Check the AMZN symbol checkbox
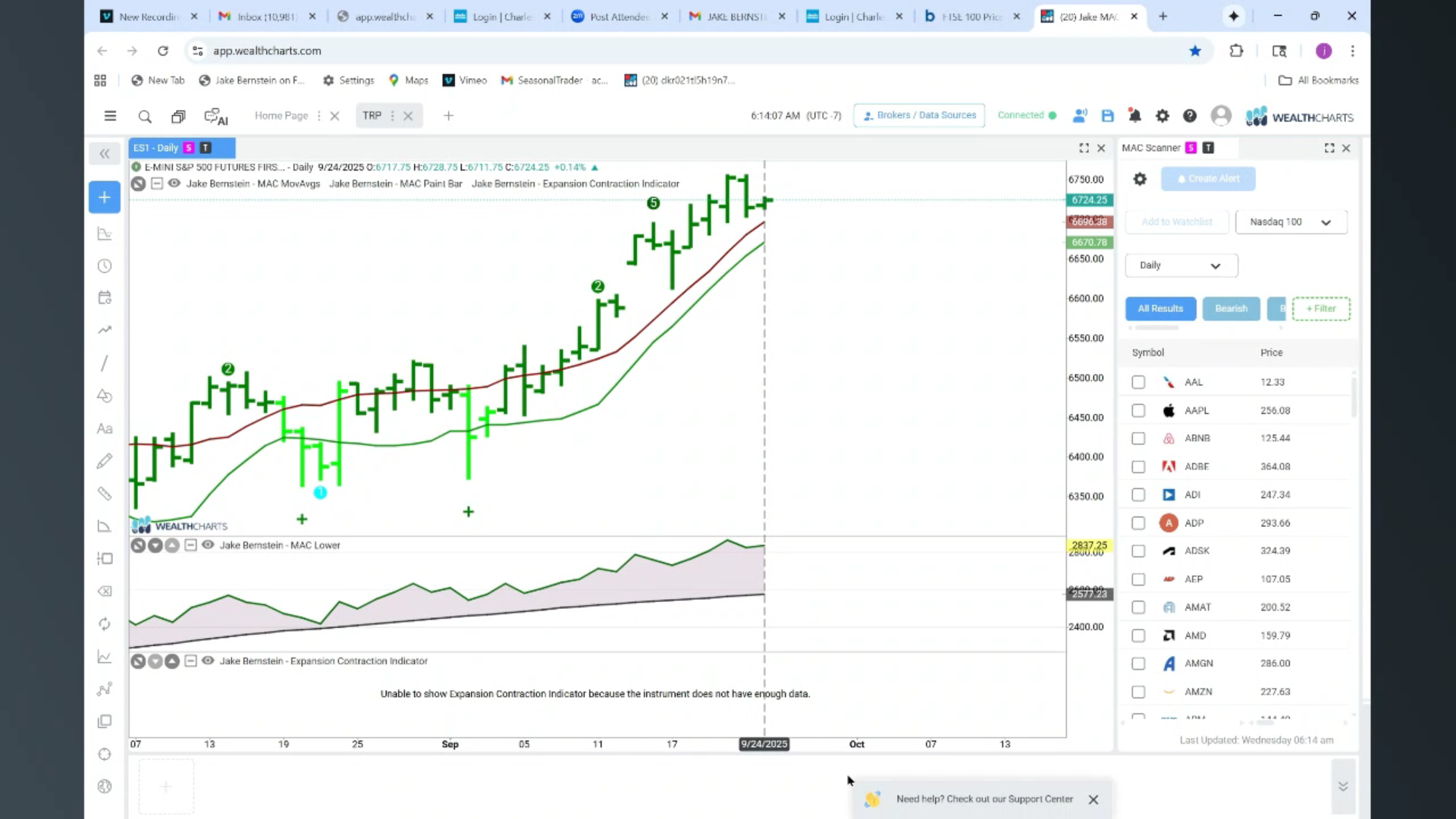The width and height of the screenshot is (1456, 819). [x=1138, y=692]
